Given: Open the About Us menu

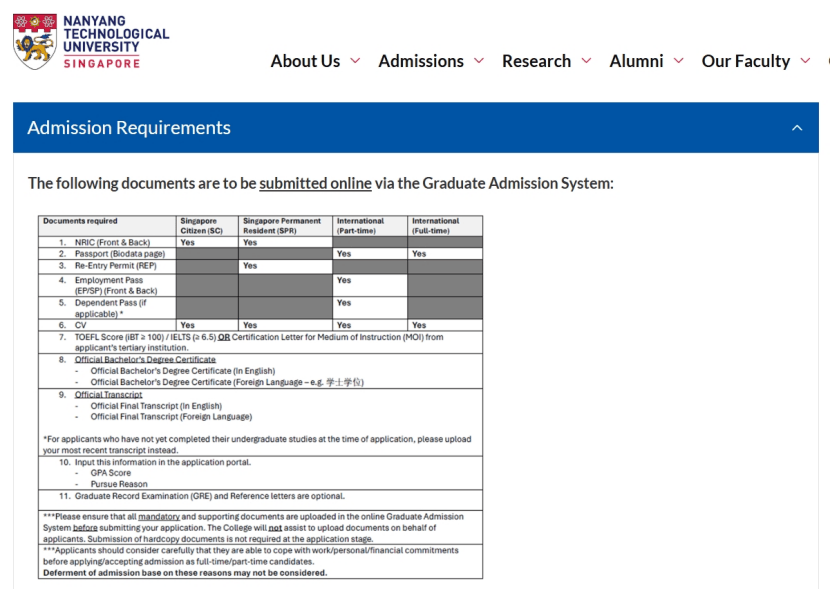Looking at the screenshot, I should [305, 61].
